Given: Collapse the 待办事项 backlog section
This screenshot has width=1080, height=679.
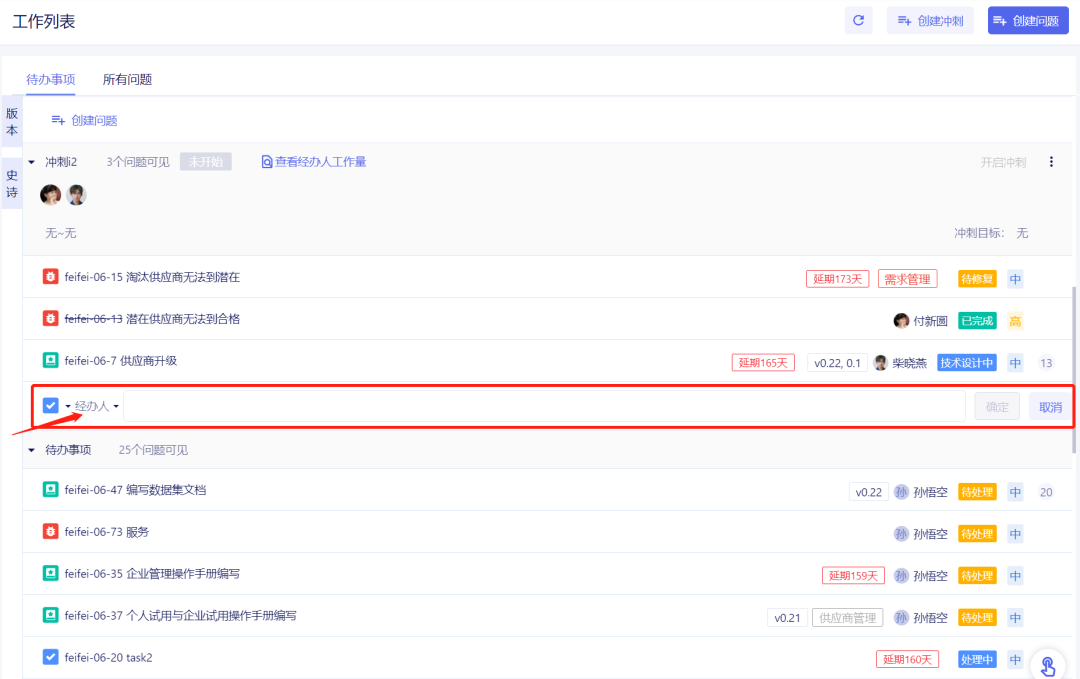Looking at the screenshot, I should (31, 450).
